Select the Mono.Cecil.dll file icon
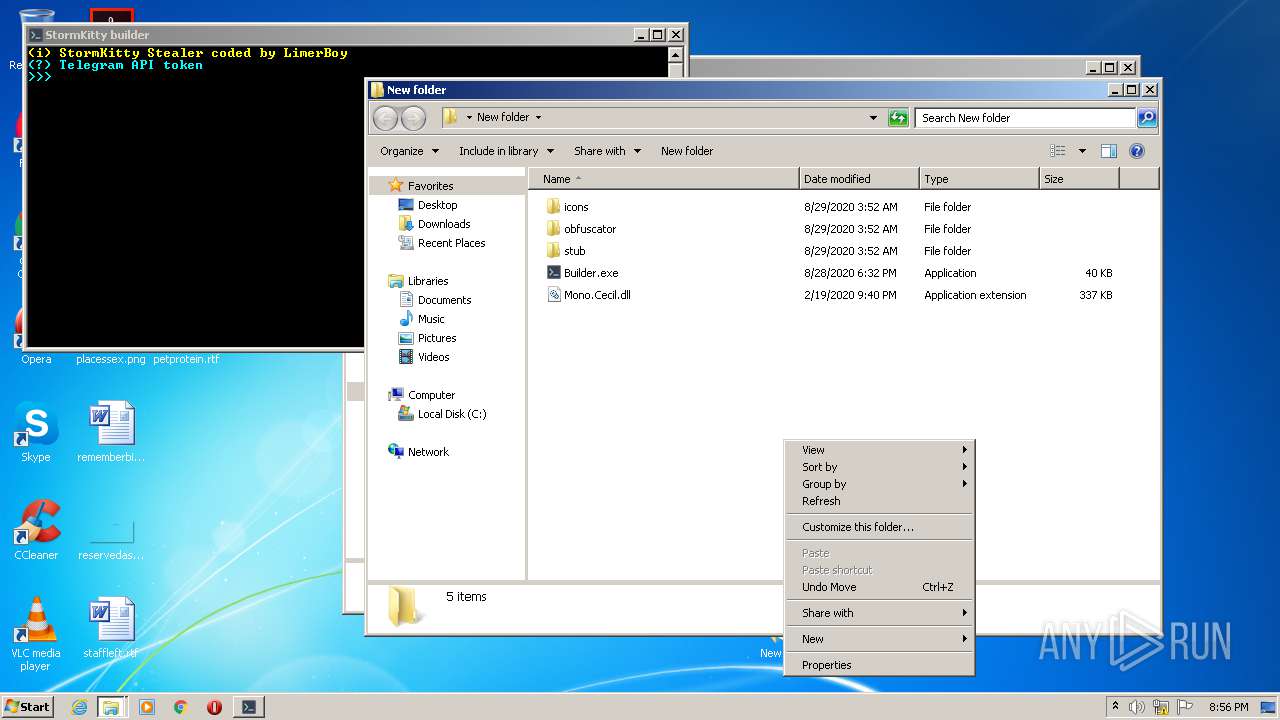Viewport: 1280px width, 720px height. 554,295
